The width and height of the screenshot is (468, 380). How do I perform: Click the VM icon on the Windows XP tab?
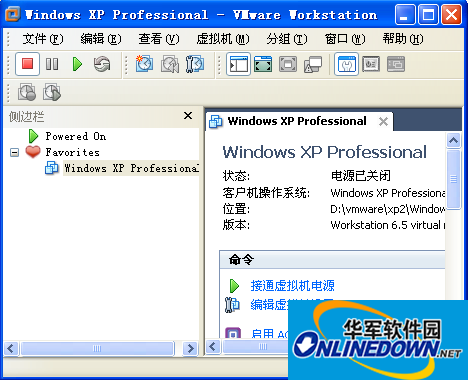coord(215,122)
